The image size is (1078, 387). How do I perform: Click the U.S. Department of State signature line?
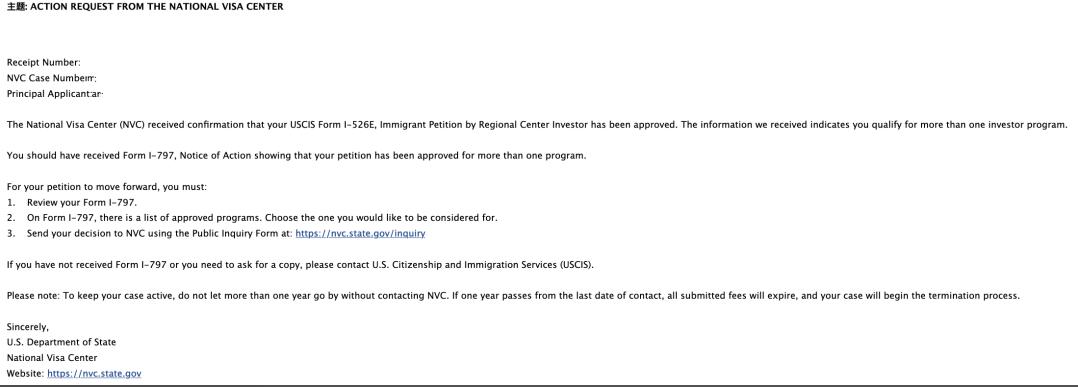[61, 342]
